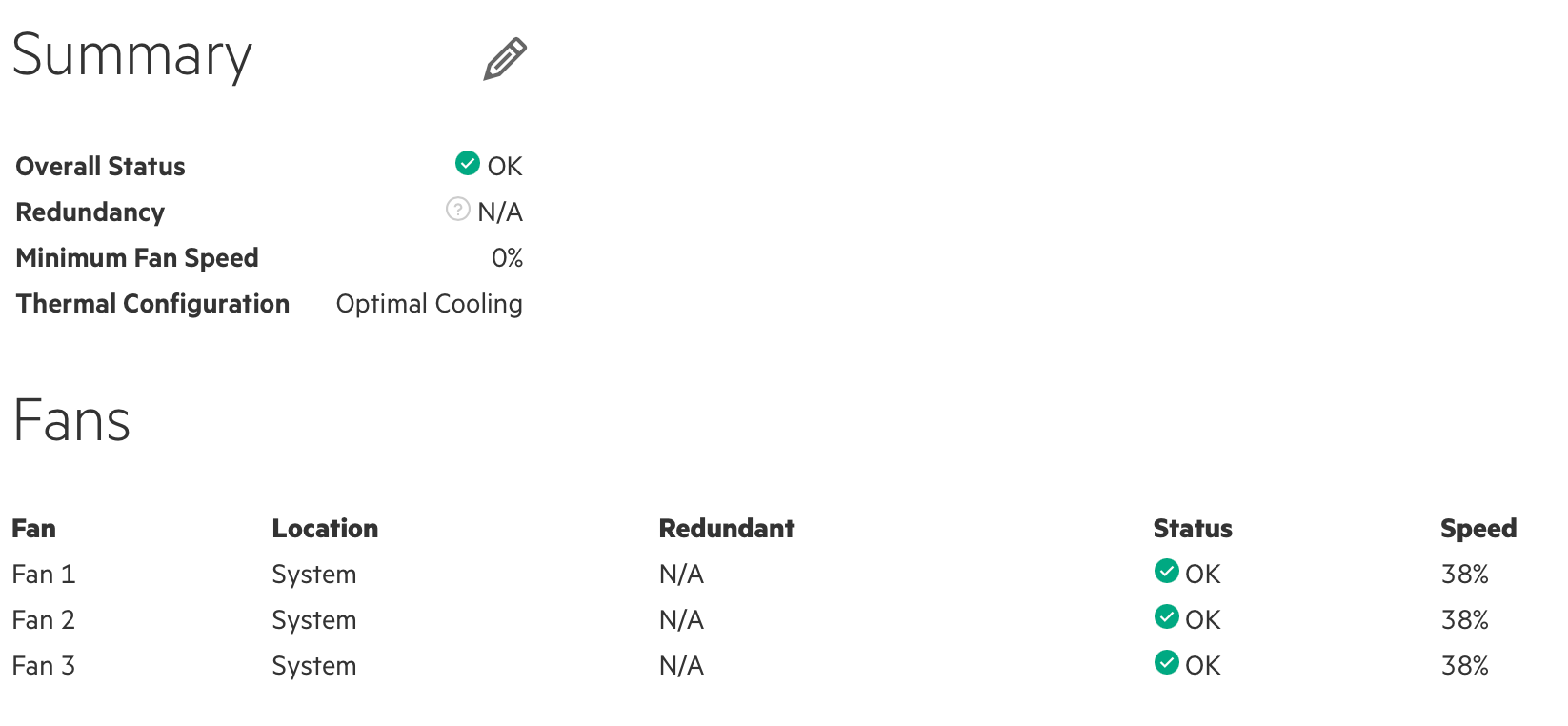Viewport: 1568px width, 726px height.
Task: Click the Summary section heading
Action: pyautogui.click(x=132, y=56)
